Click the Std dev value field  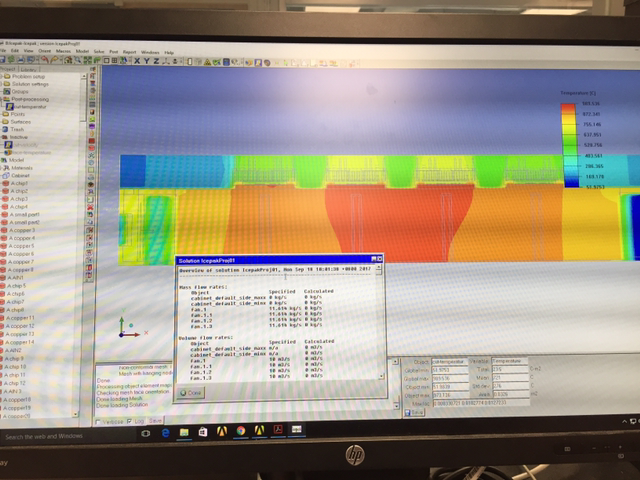click(511, 386)
